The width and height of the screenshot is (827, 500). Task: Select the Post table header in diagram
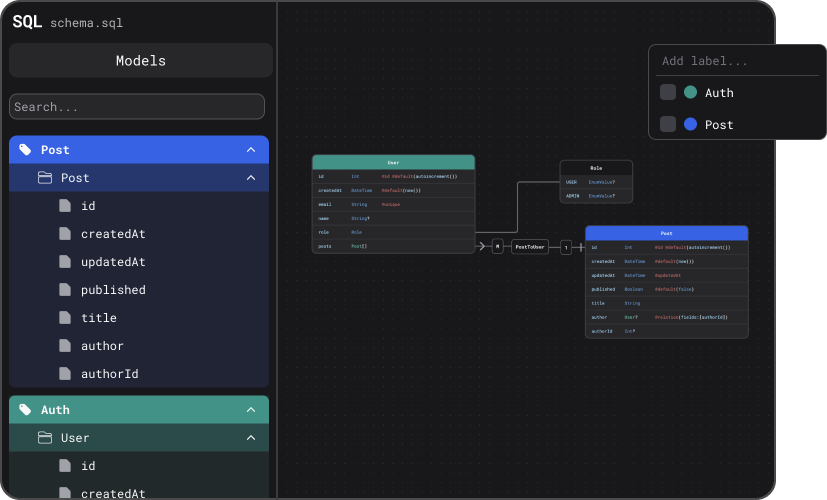[x=667, y=233]
